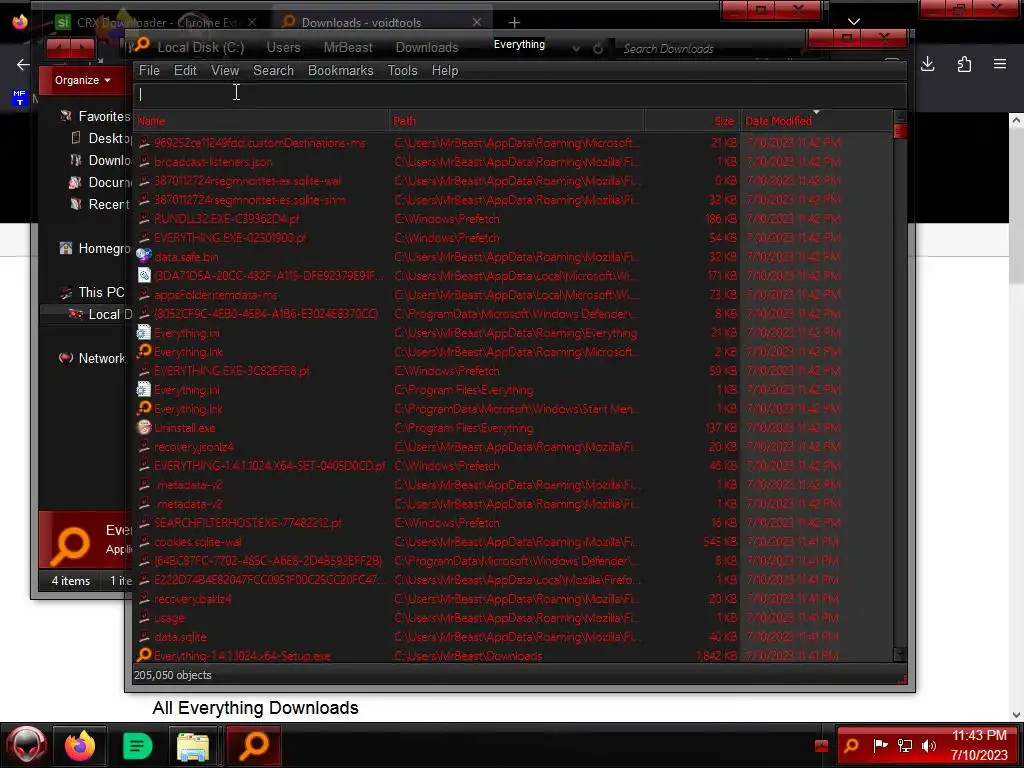
Task: Select the Uninstall.exe result row
Action: pos(513,428)
